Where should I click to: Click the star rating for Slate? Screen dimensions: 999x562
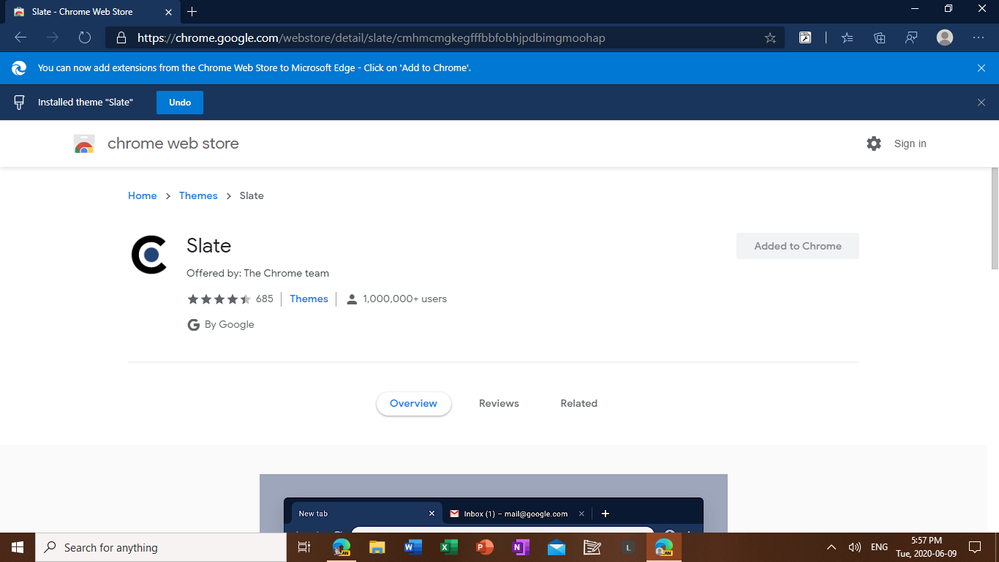[219, 299]
